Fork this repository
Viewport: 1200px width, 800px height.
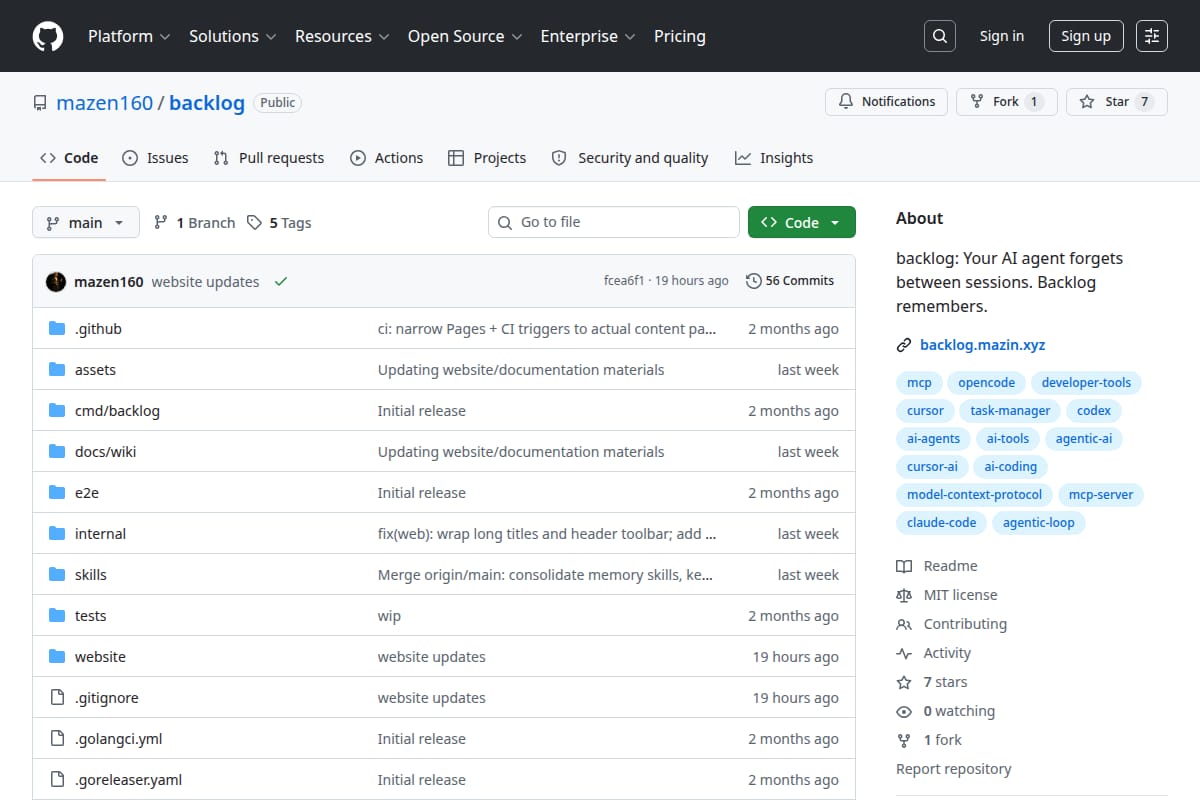tap(1006, 102)
